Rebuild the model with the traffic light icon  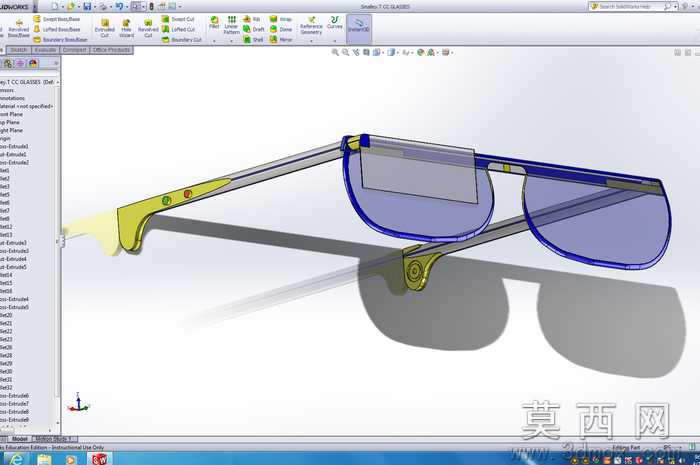[151, 6]
